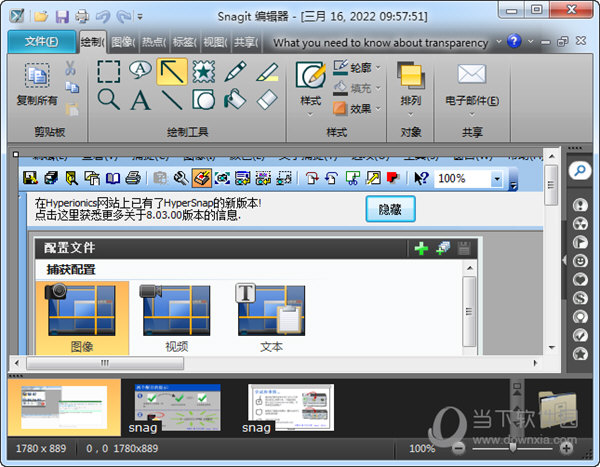Select the Highlighter tool
This screenshot has height=467, width=600.
[x=267, y=72]
